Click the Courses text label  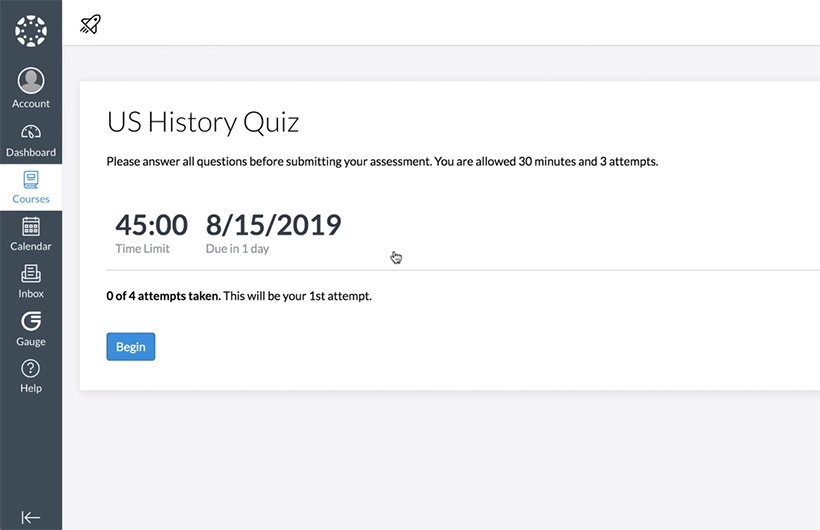point(31,199)
